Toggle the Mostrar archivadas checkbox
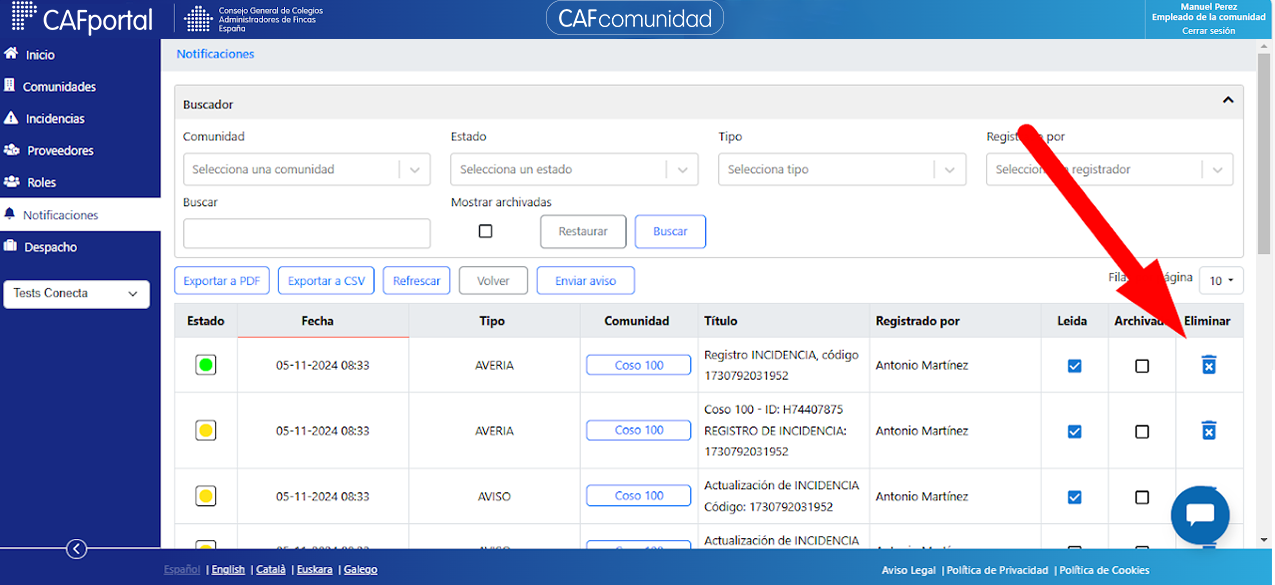Viewport: 1275px width, 585px height. [x=485, y=231]
